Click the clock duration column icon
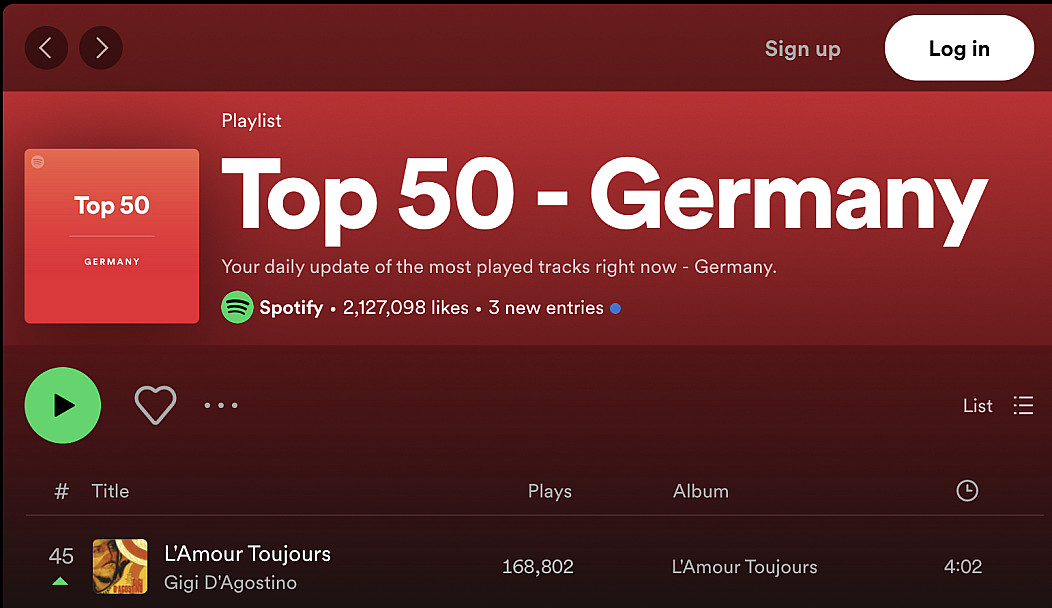This screenshot has width=1052, height=608. (967, 491)
